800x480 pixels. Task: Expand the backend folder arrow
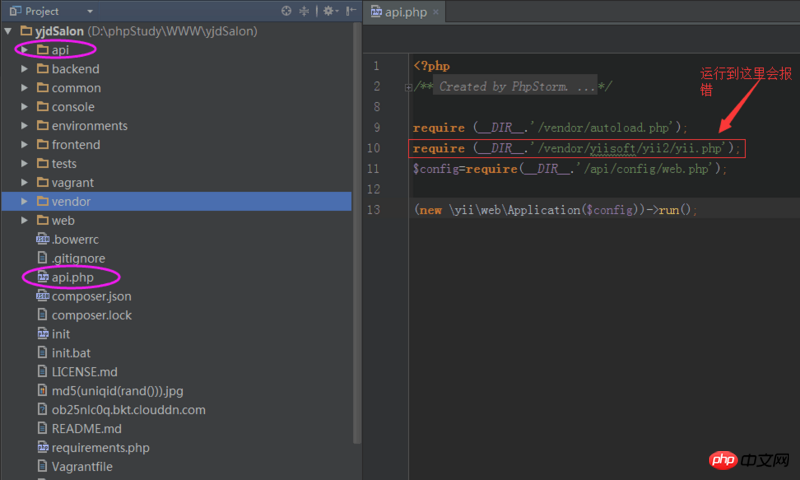[x=24, y=69]
